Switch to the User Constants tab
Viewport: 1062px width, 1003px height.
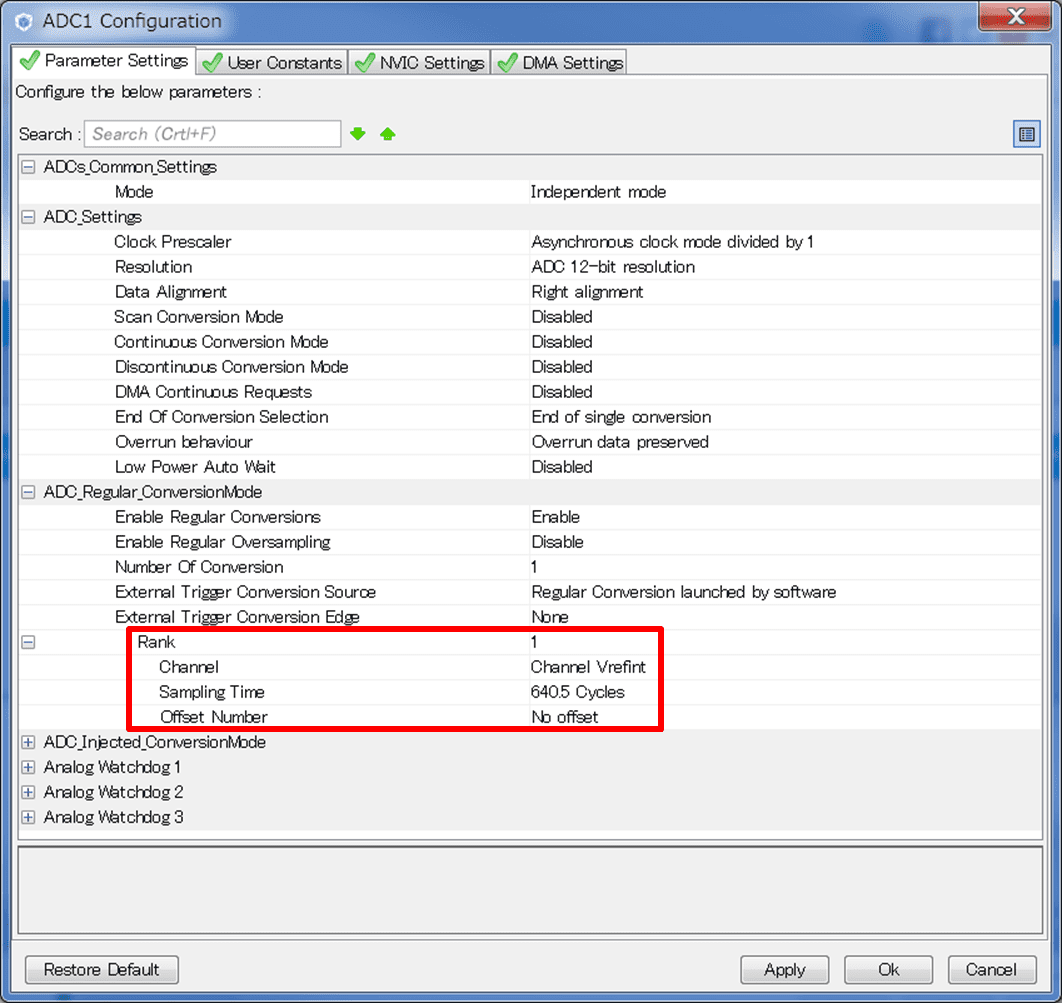tap(273, 63)
